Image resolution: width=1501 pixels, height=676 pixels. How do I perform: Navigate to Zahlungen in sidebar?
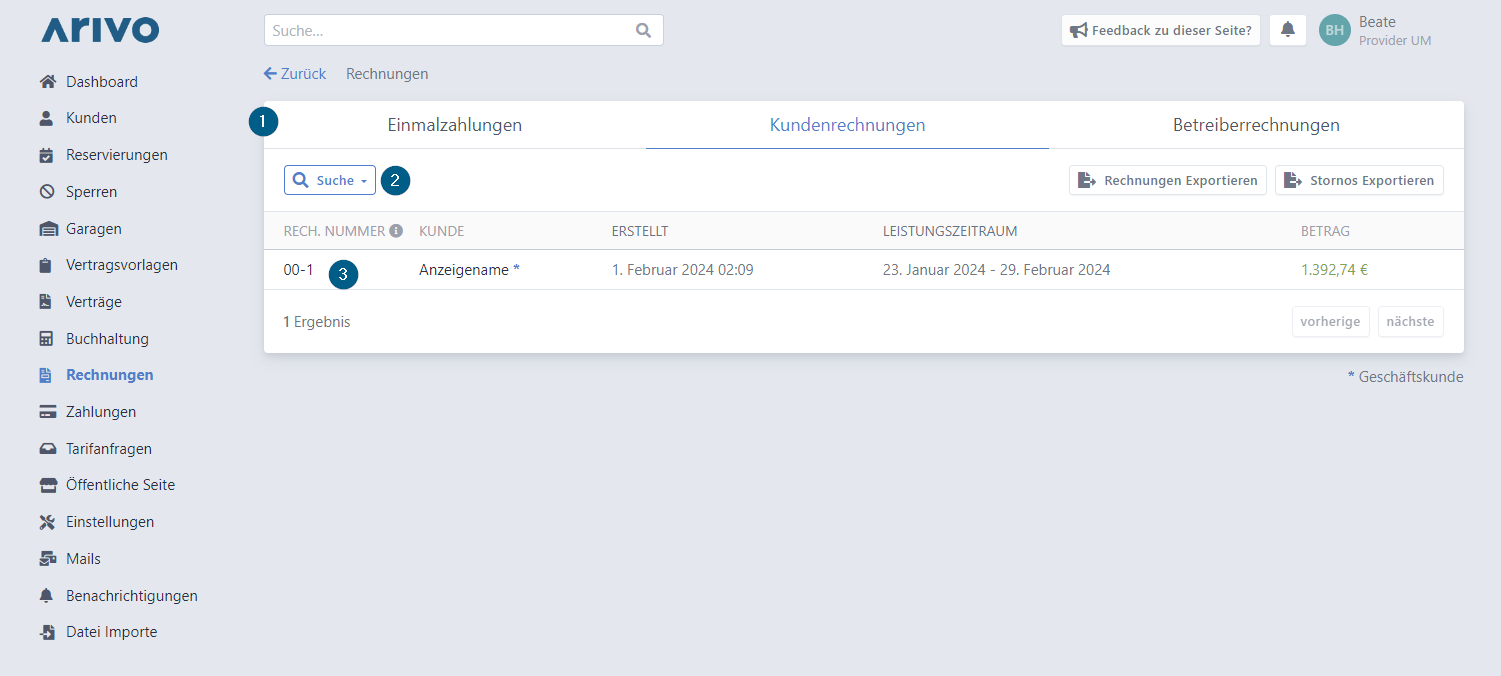pos(100,412)
